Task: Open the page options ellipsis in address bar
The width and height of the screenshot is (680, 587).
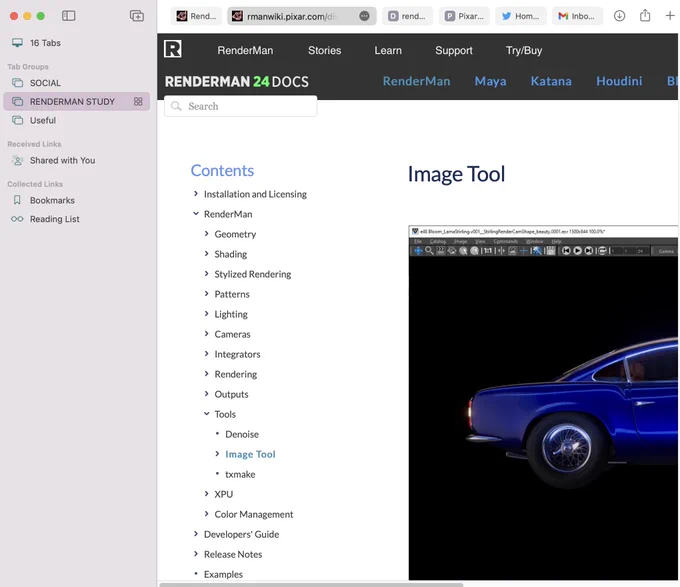Action: coord(364,16)
